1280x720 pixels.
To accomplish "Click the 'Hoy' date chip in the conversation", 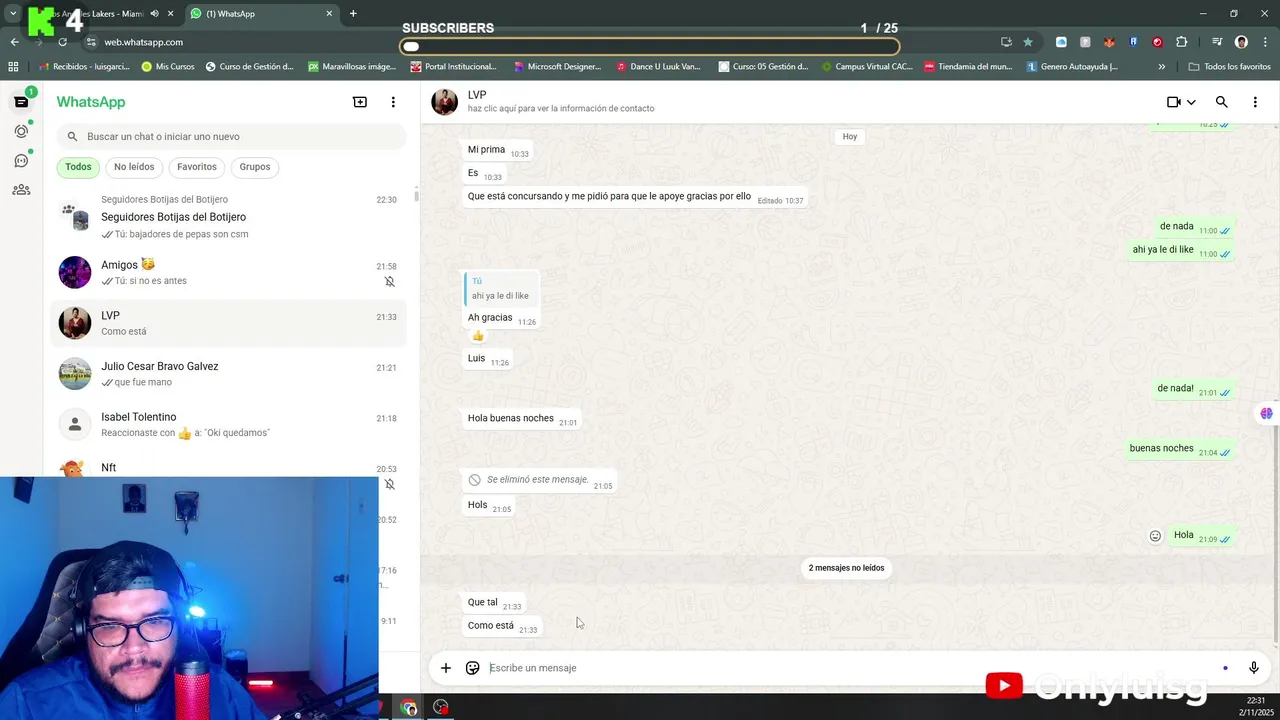I will click(849, 136).
